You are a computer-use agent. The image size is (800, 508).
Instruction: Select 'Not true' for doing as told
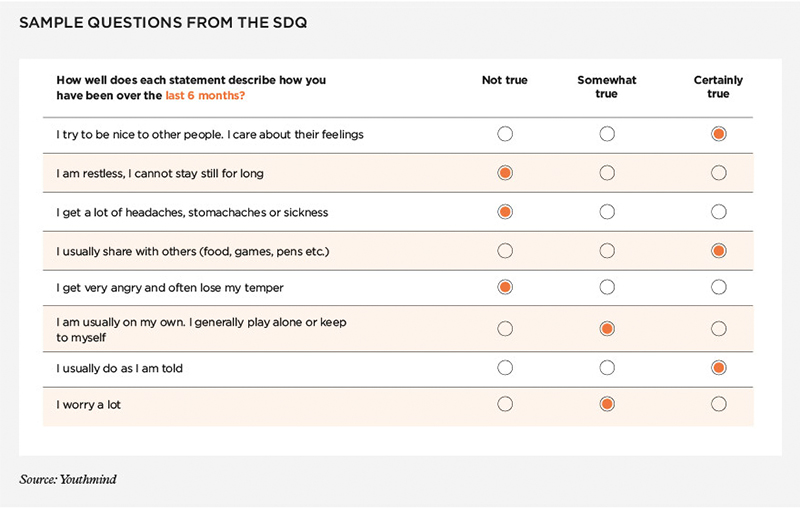point(505,368)
